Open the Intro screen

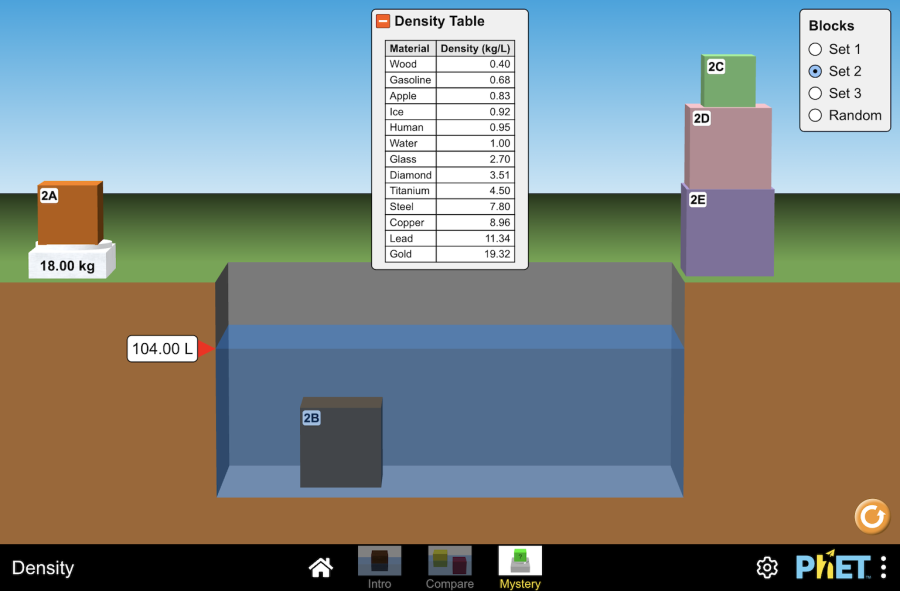(379, 567)
